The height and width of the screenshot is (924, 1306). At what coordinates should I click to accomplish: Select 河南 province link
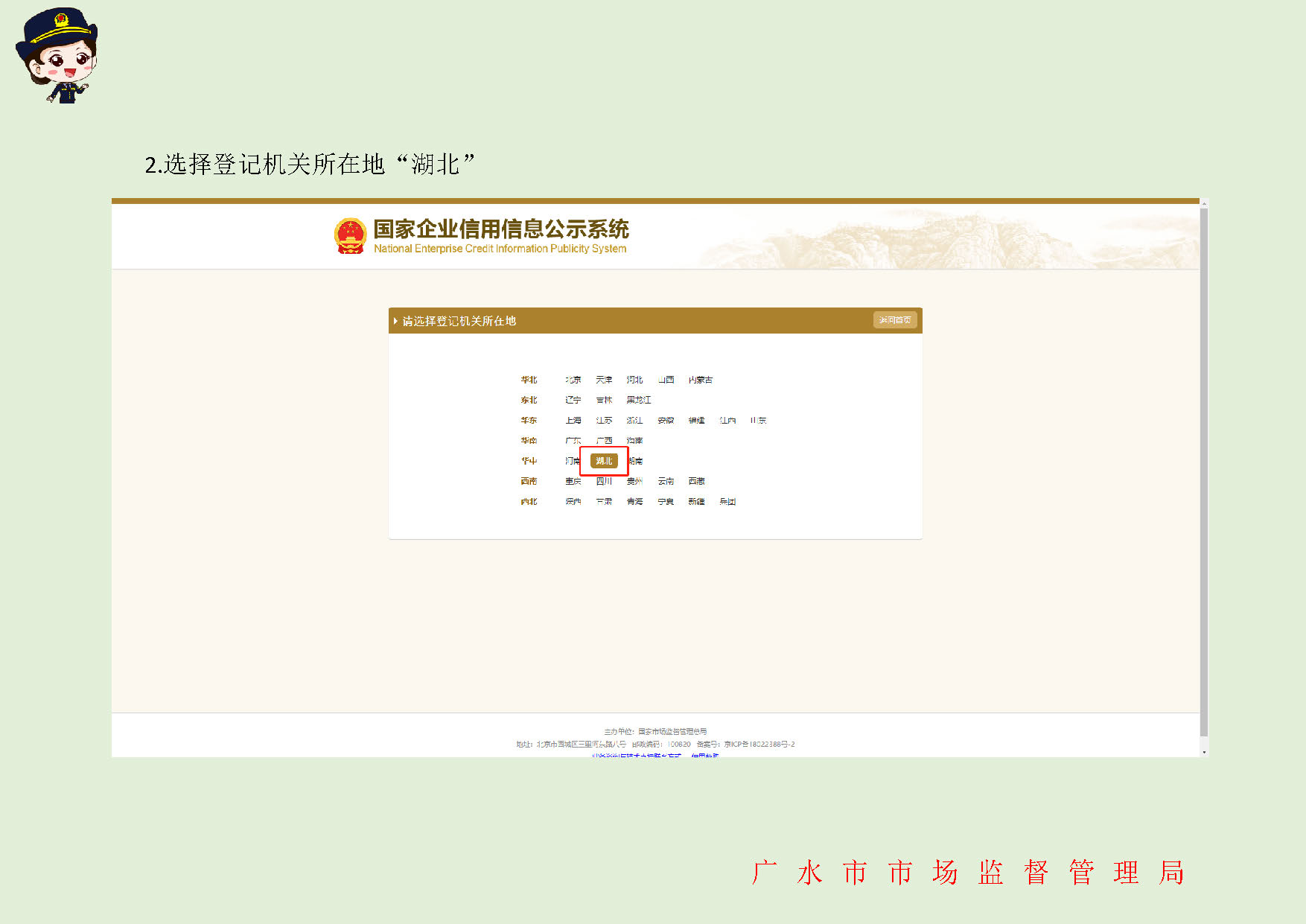pos(572,461)
